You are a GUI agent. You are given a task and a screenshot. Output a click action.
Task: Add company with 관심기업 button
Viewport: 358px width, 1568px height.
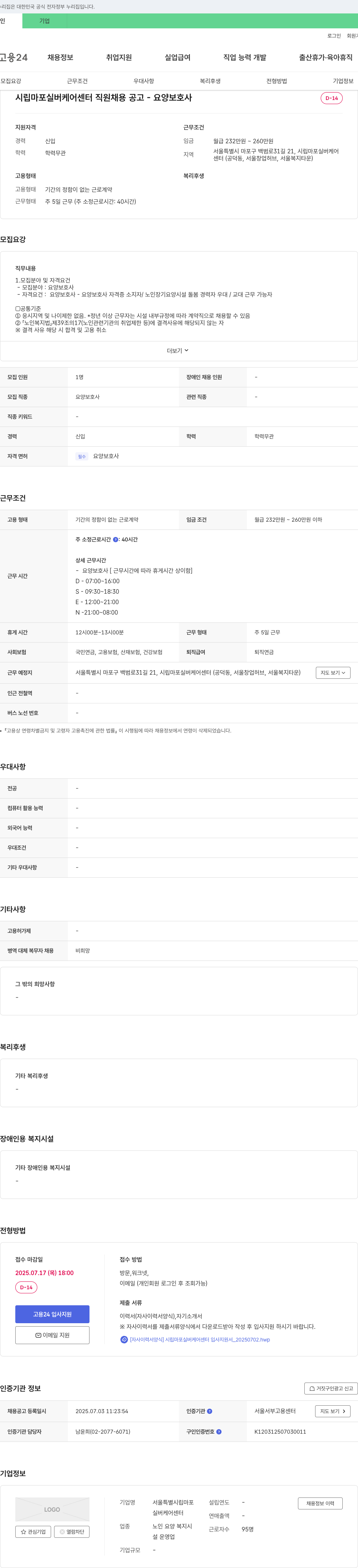pyautogui.click(x=33, y=1531)
